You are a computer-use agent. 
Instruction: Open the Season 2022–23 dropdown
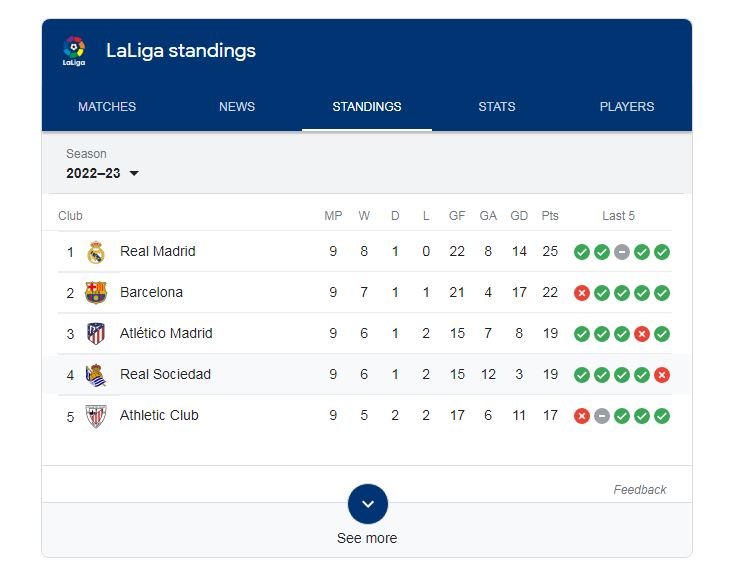pyautogui.click(x=103, y=173)
